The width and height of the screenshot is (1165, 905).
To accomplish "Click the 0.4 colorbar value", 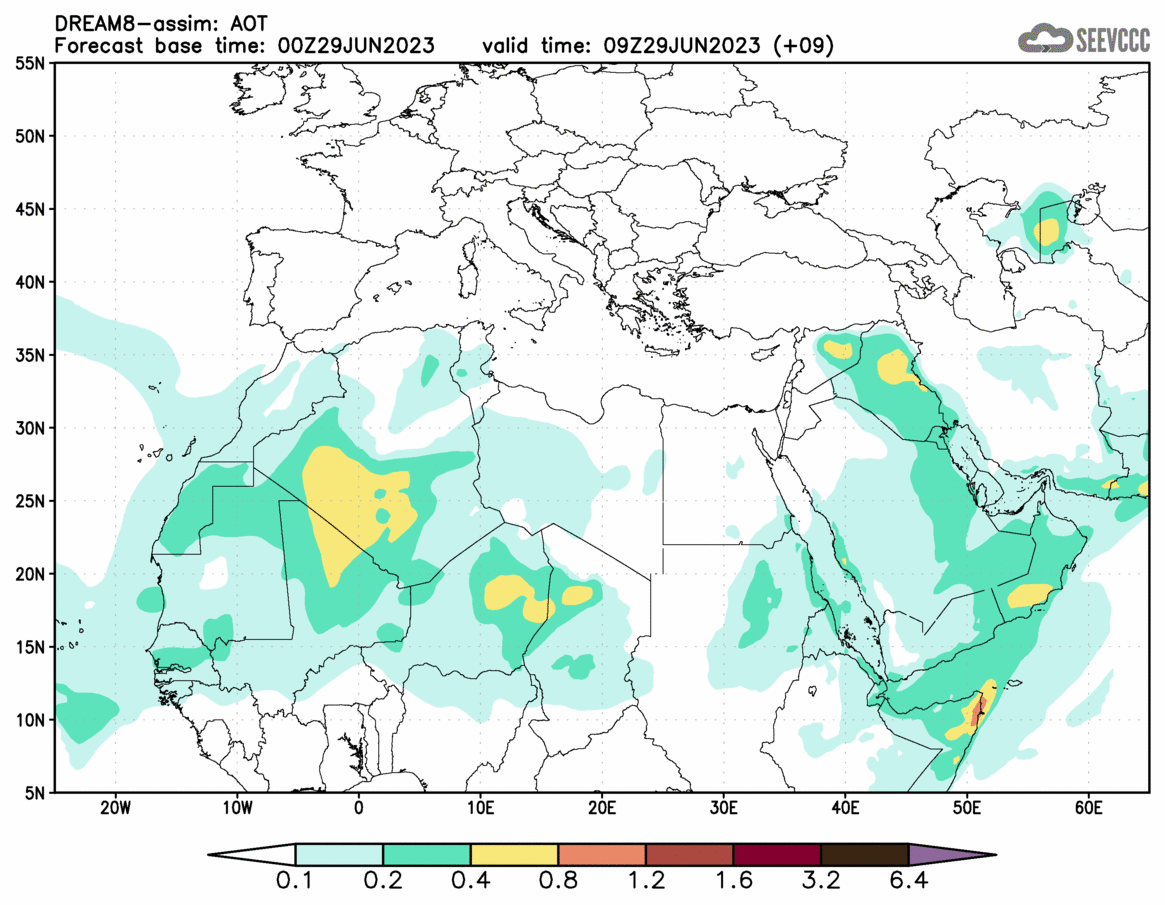I will pos(470,881).
